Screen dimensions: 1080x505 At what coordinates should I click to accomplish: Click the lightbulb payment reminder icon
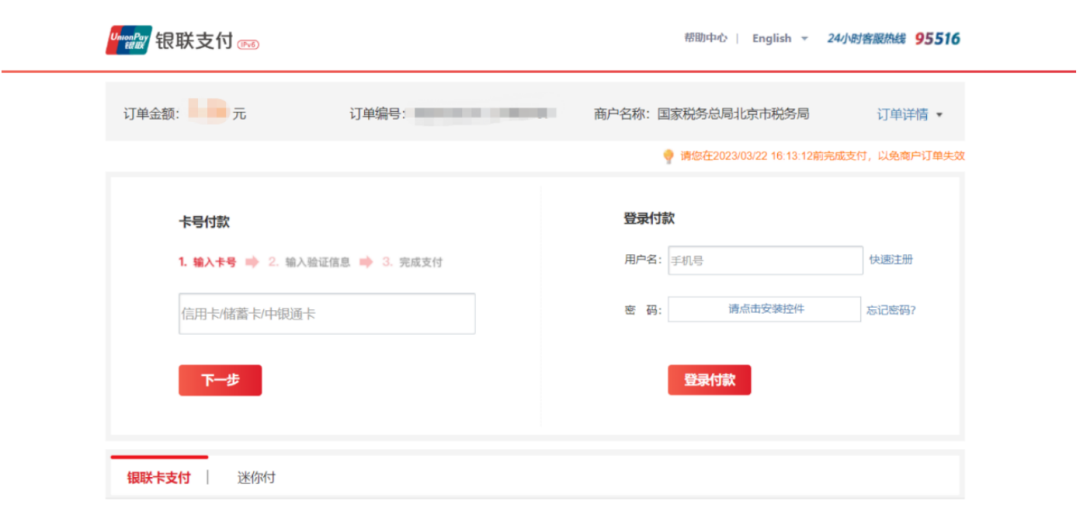pos(668,156)
